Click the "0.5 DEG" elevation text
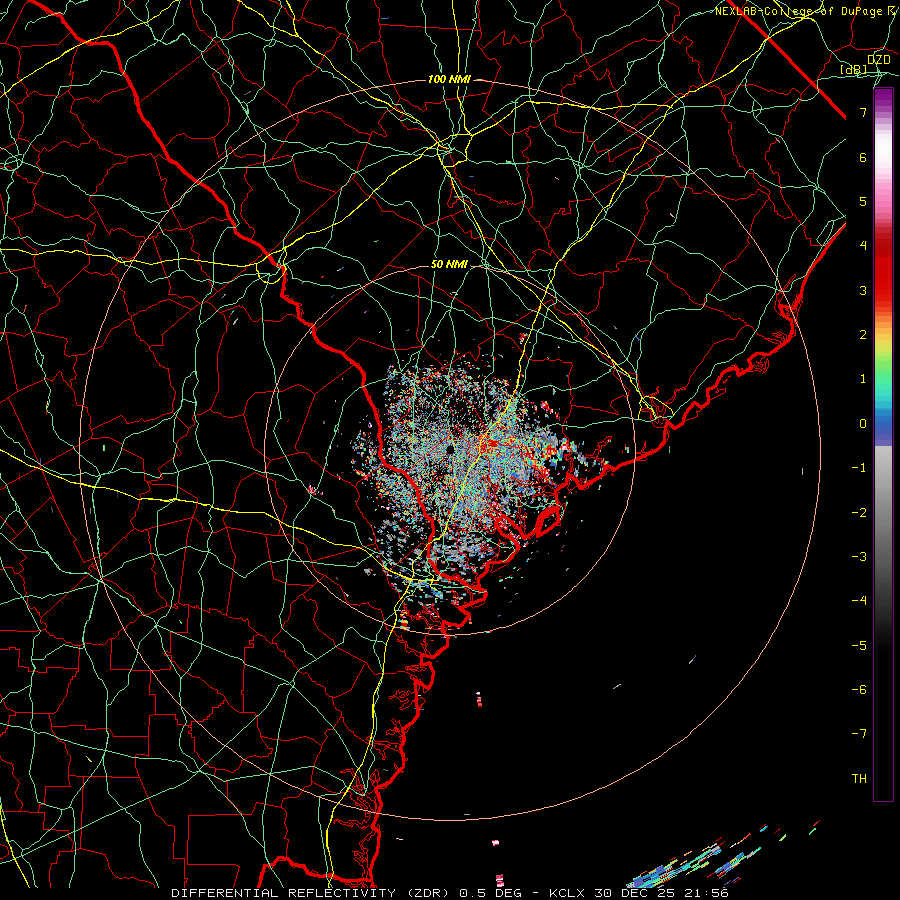 tap(490, 893)
